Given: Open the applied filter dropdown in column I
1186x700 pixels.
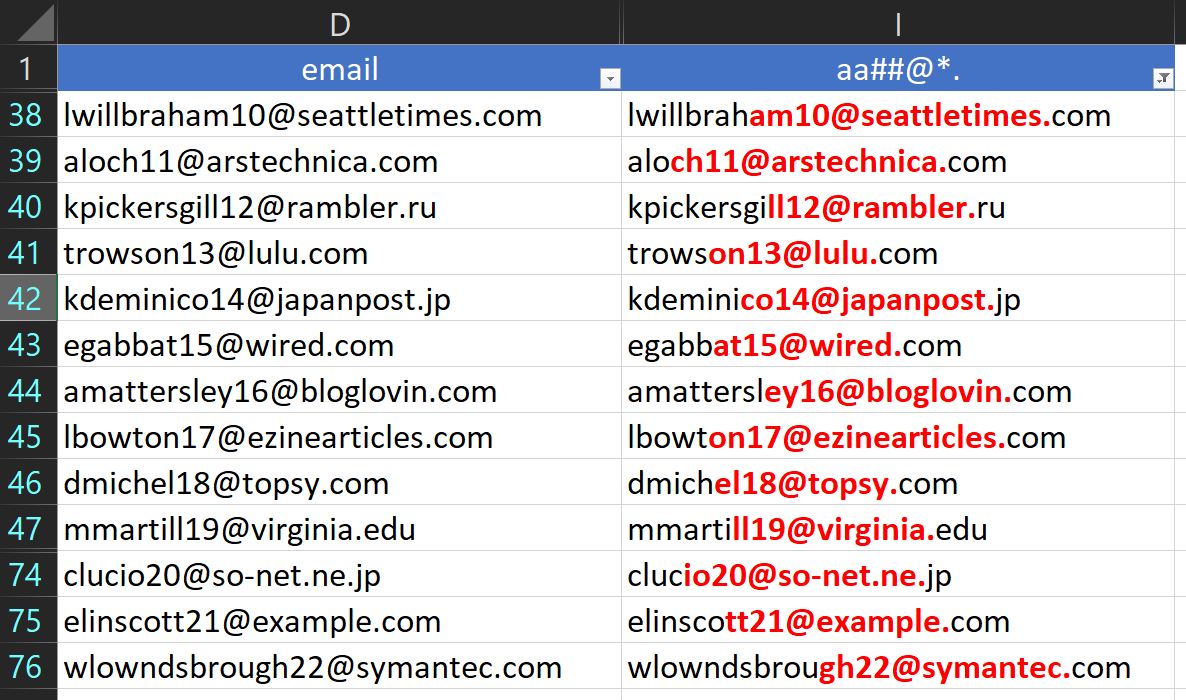Looking at the screenshot, I should 1162,79.
